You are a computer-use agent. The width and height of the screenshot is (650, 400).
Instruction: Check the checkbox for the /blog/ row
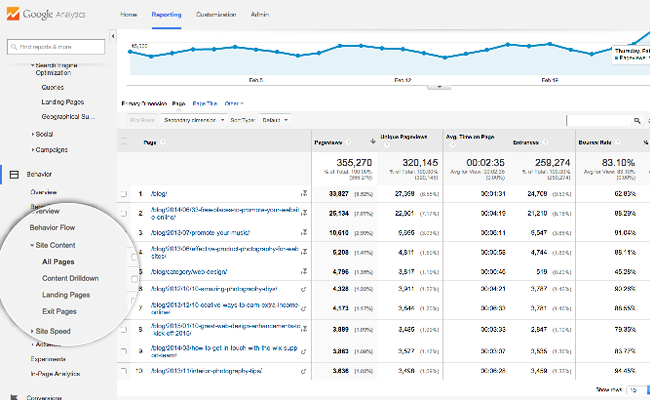pyautogui.click(x=124, y=194)
